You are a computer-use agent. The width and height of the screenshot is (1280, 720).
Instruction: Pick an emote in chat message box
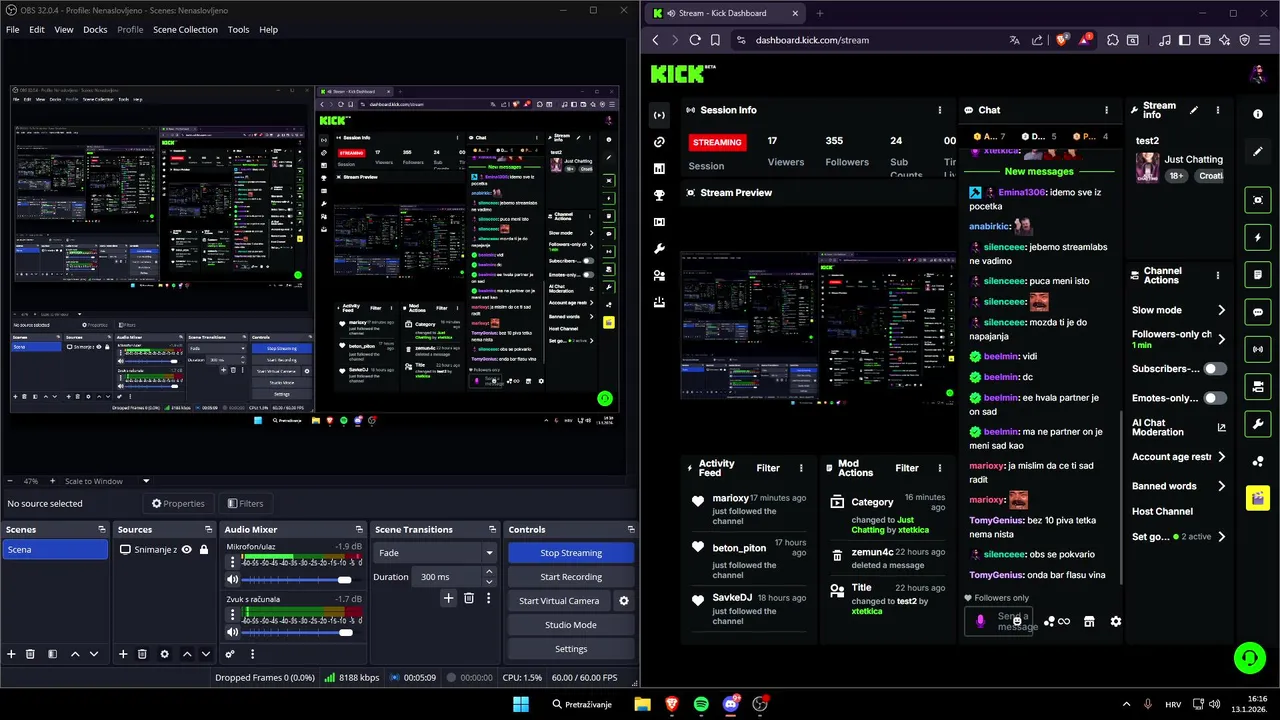click(x=1017, y=621)
